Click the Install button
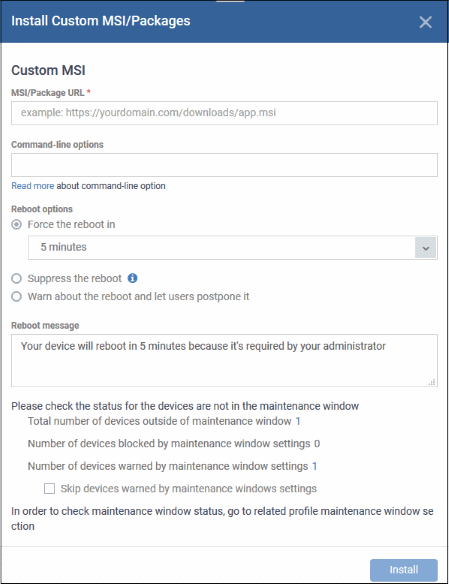 click(404, 570)
